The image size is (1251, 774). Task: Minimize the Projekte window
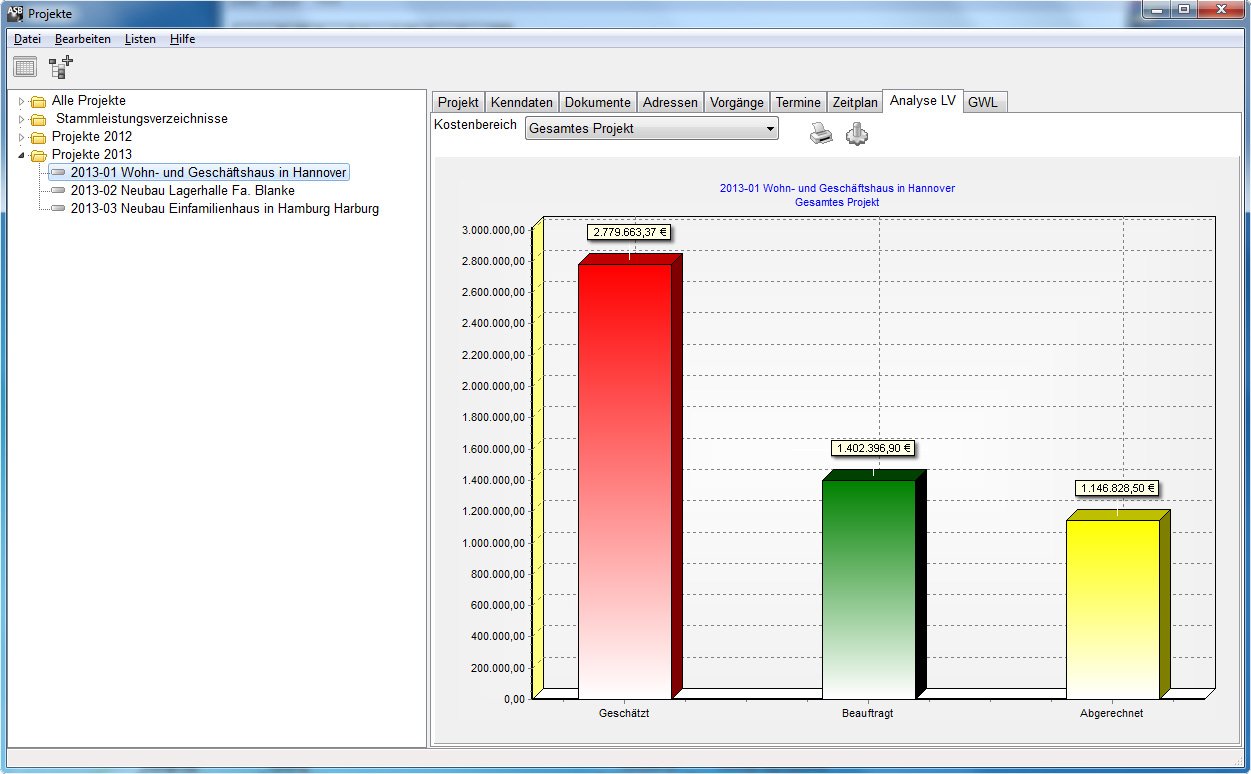pos(1156,11)
